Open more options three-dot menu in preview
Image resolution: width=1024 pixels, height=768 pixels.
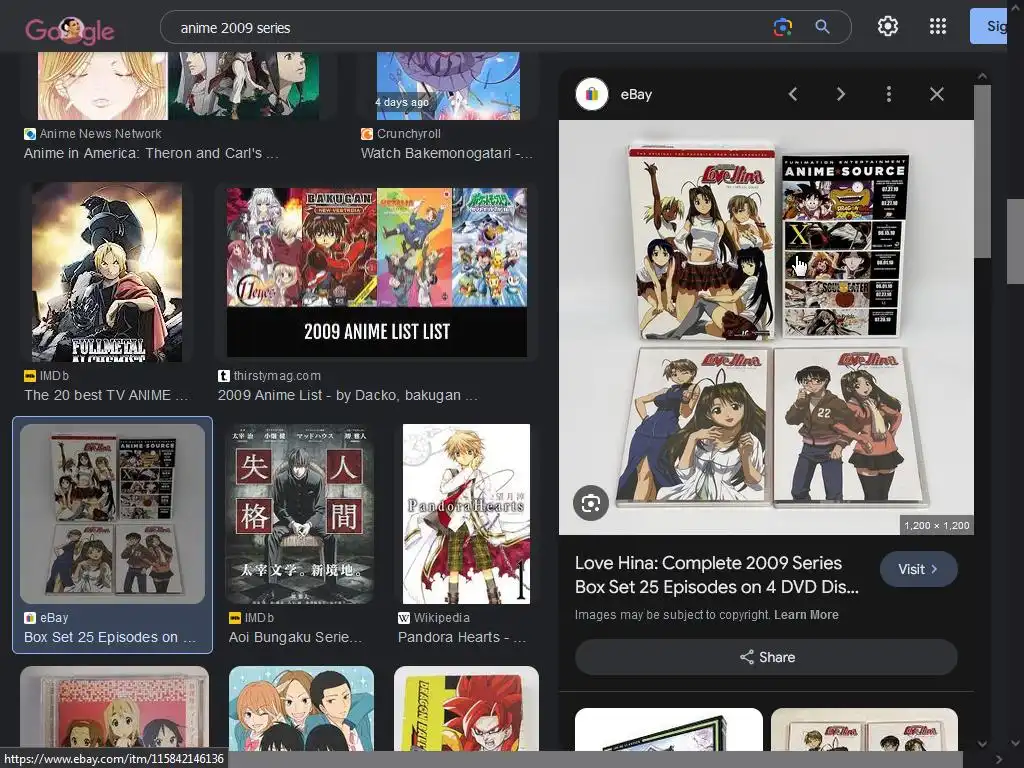click(888, 94)
